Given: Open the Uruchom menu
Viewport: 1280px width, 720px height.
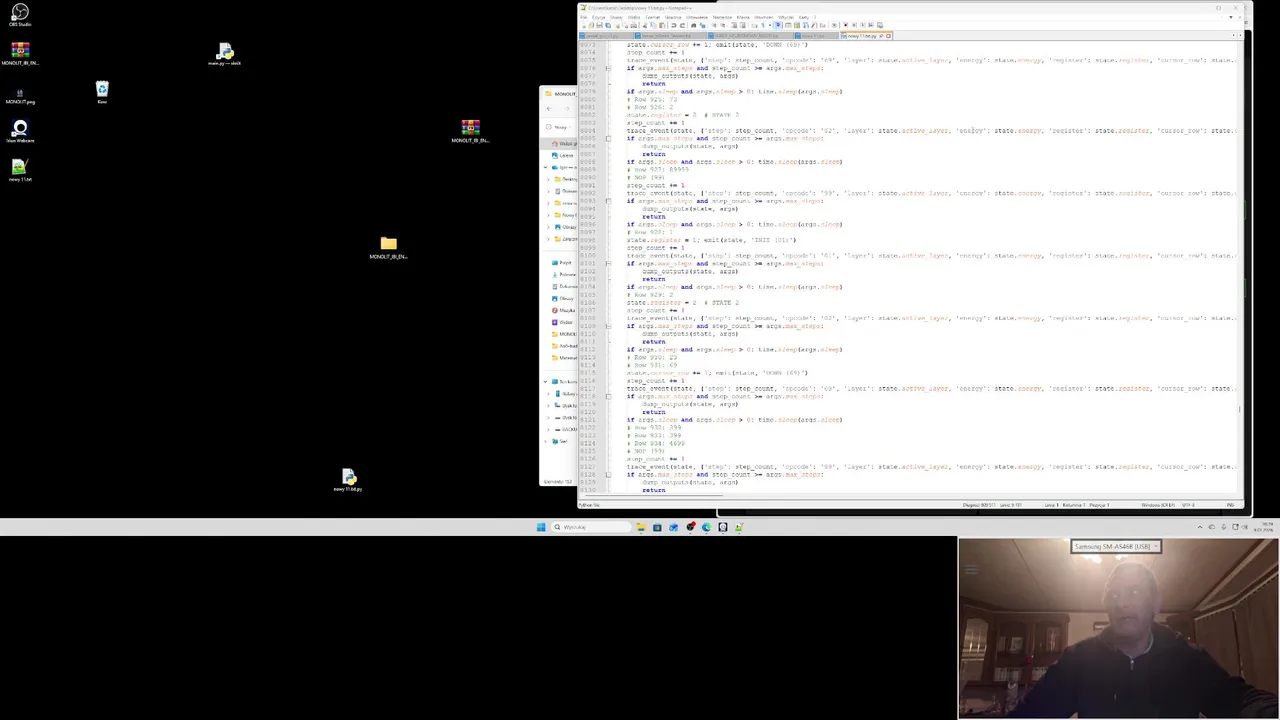Looking at the screenshot, I should click(763, 17).
